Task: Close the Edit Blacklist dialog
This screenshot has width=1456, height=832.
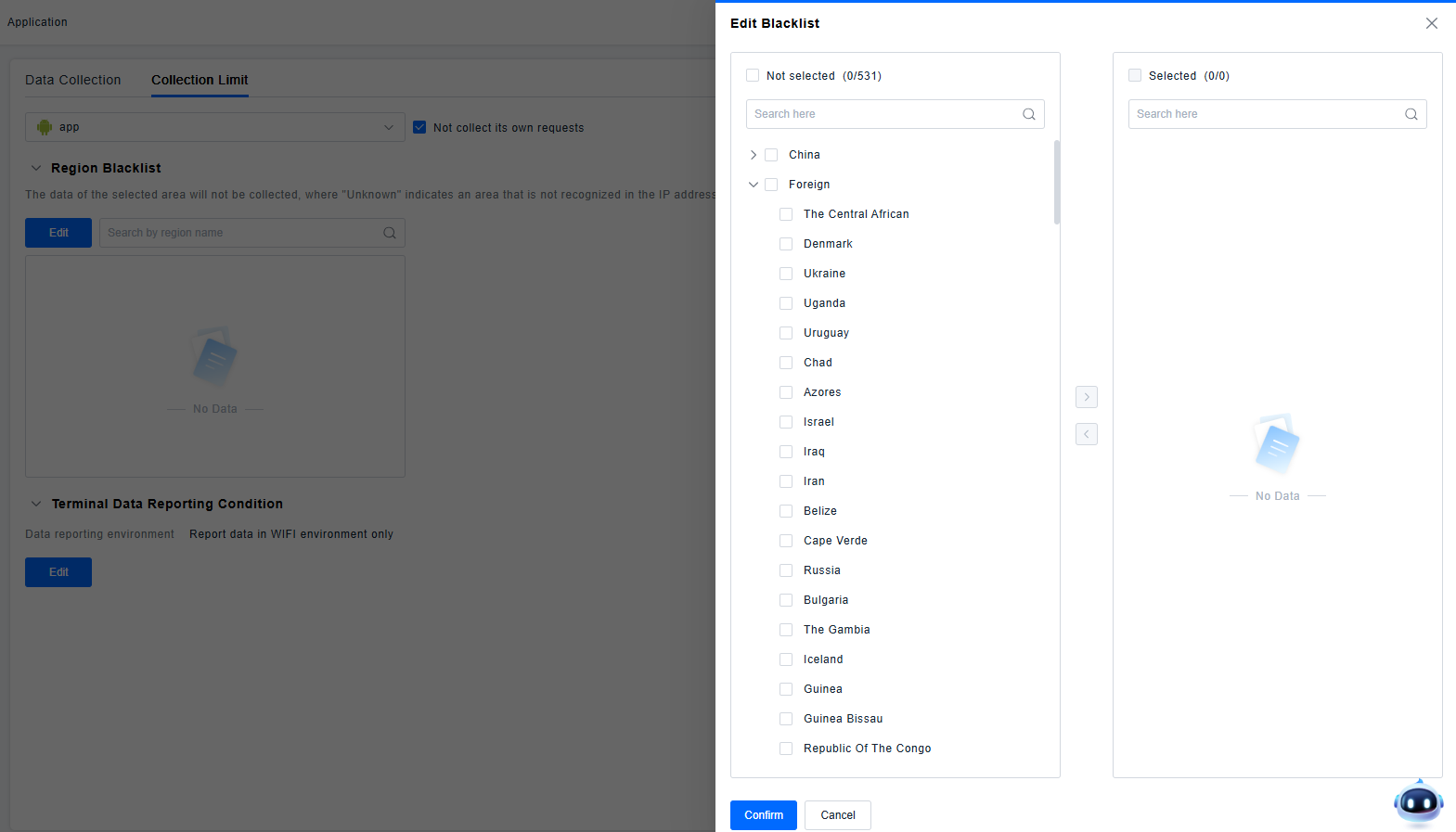Action: coord(1431,23)
